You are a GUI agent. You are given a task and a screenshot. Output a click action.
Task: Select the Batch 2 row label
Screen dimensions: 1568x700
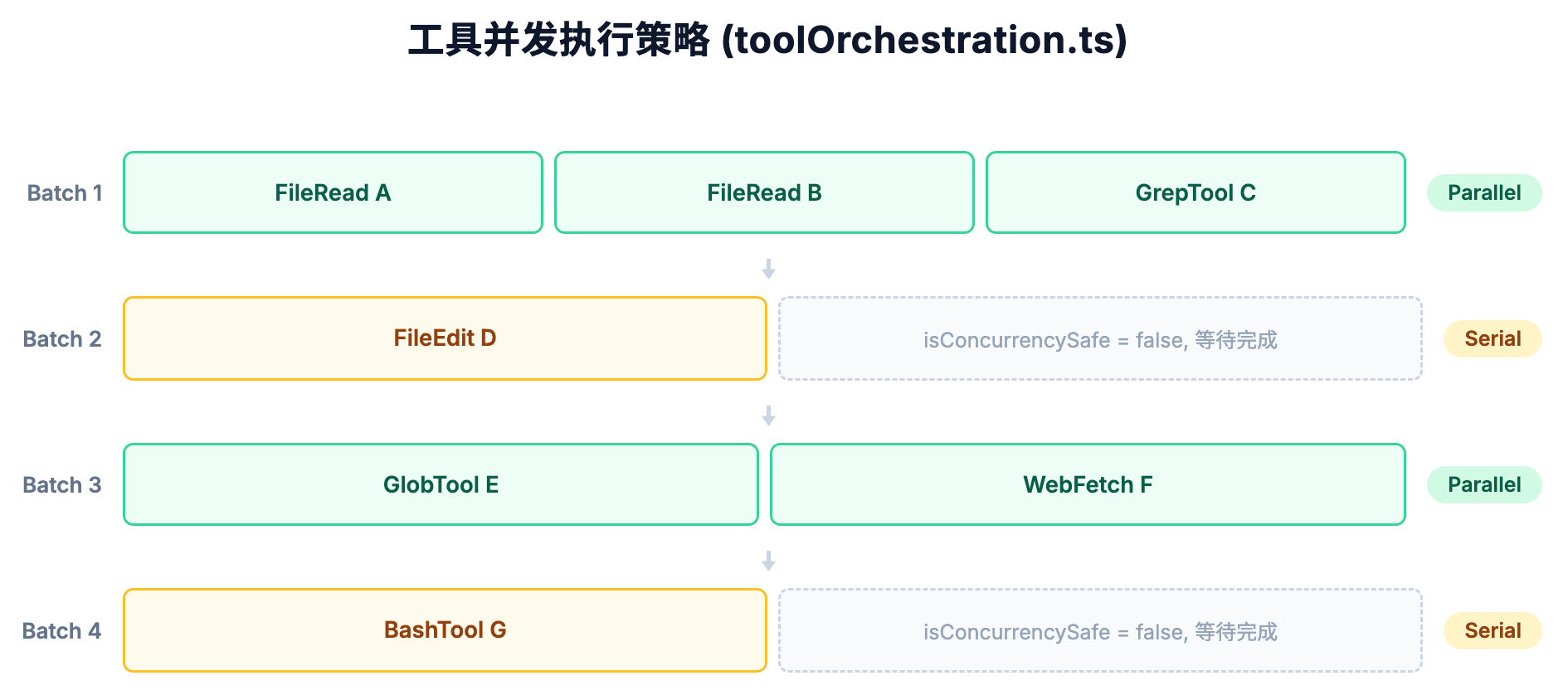pyautogui.click(x=62, y=339)
